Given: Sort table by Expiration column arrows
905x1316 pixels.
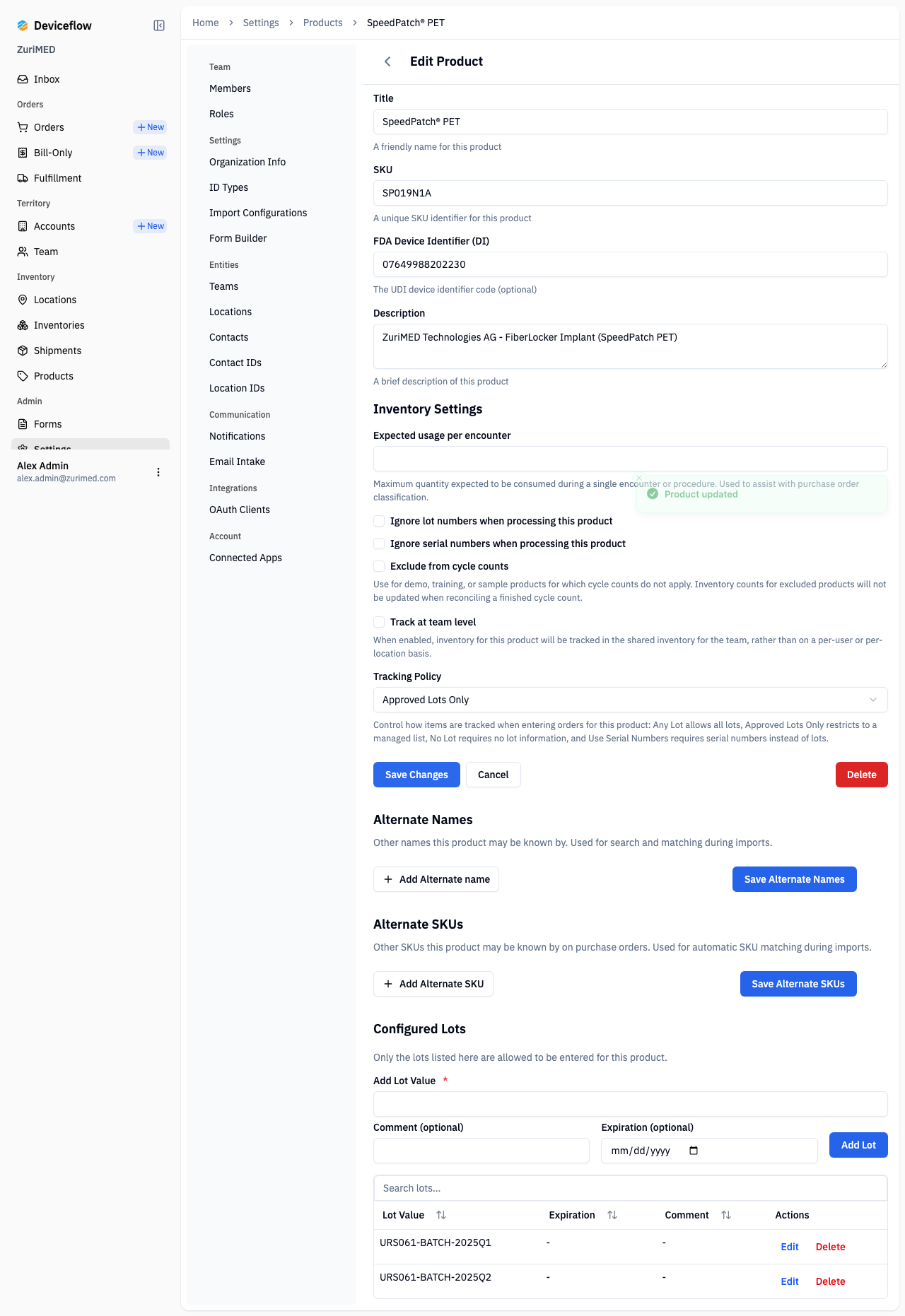Looking at the screenshot, I should 612,1215.
